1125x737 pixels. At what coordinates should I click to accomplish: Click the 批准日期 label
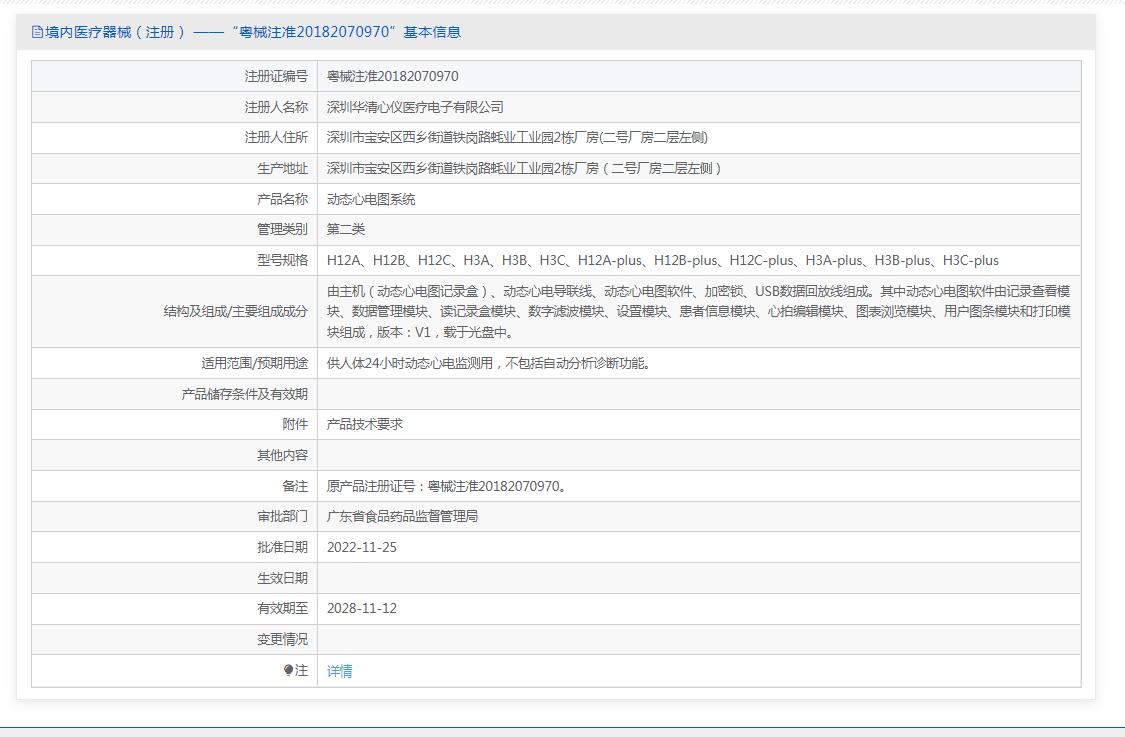pyautogui.click(x=283, y=547)
